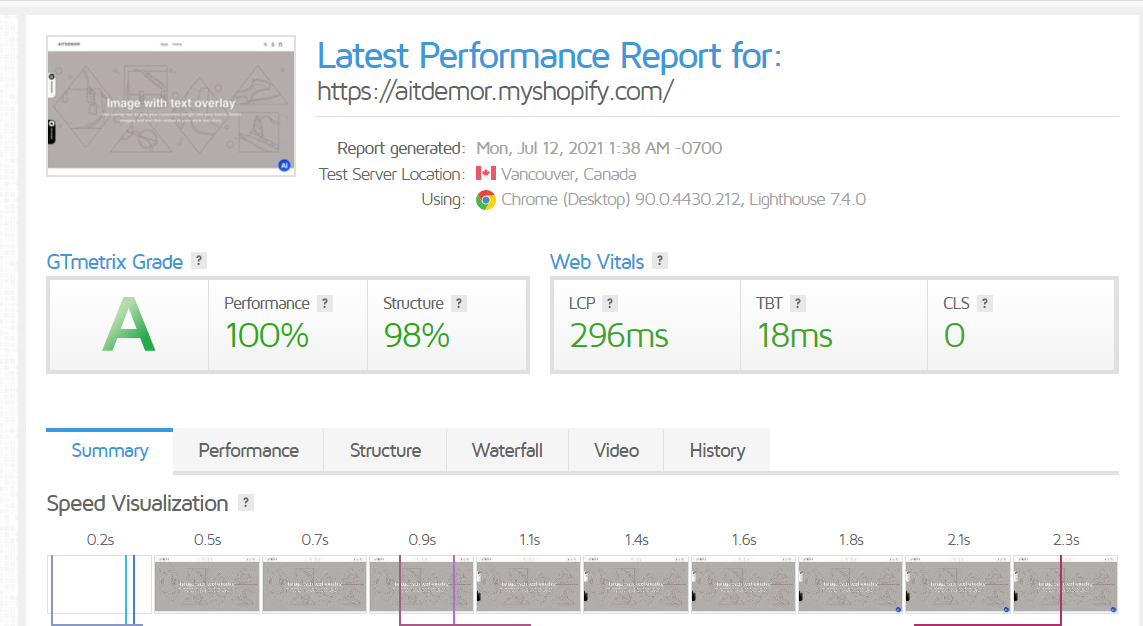This screenshot has height=626, width=1143.
Task: Click the 100% Performance score
Action: (267, 336)
